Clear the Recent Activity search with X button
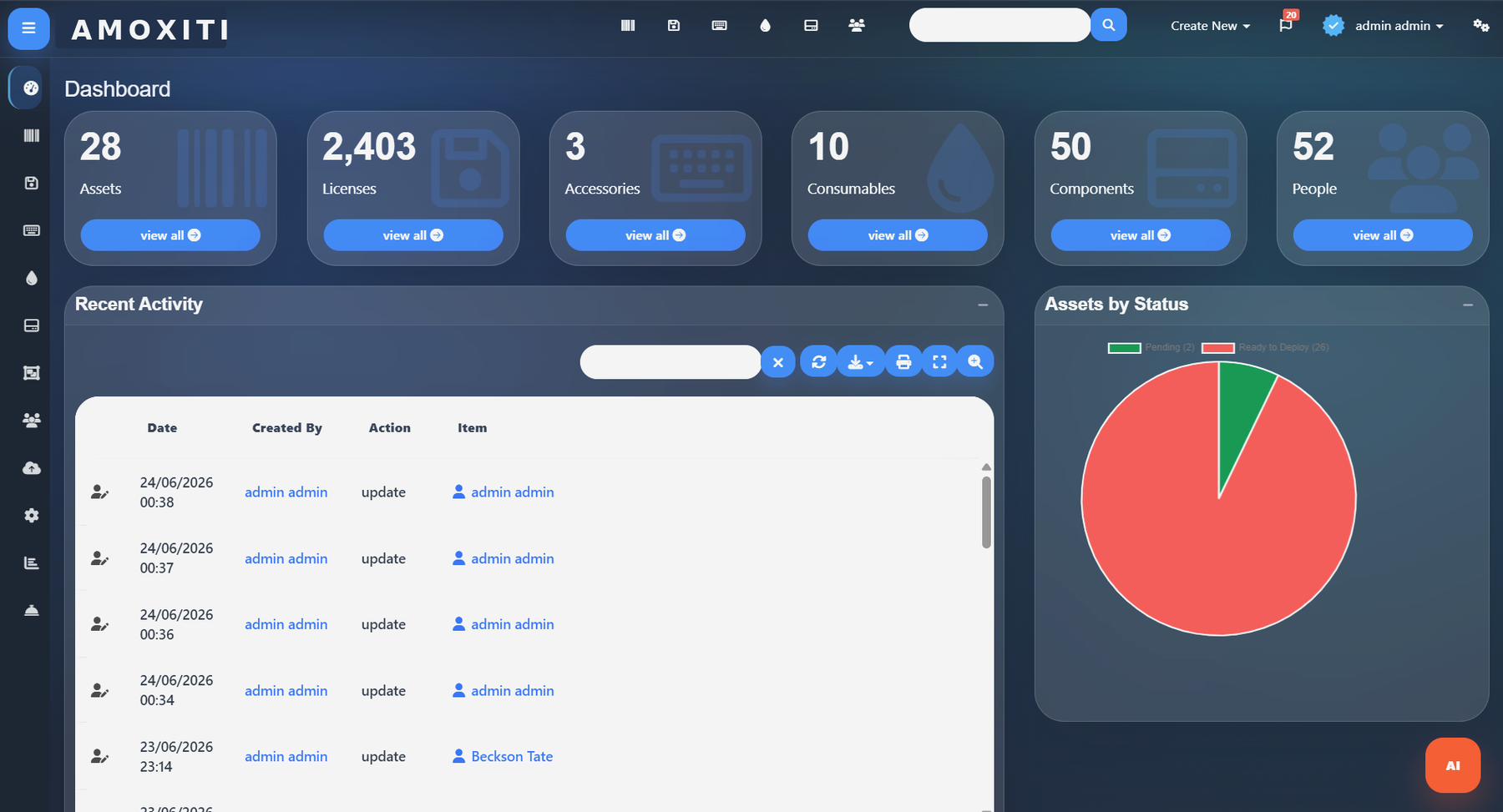The width and height of the screenshot is (1503, 812). coord(778,362)
